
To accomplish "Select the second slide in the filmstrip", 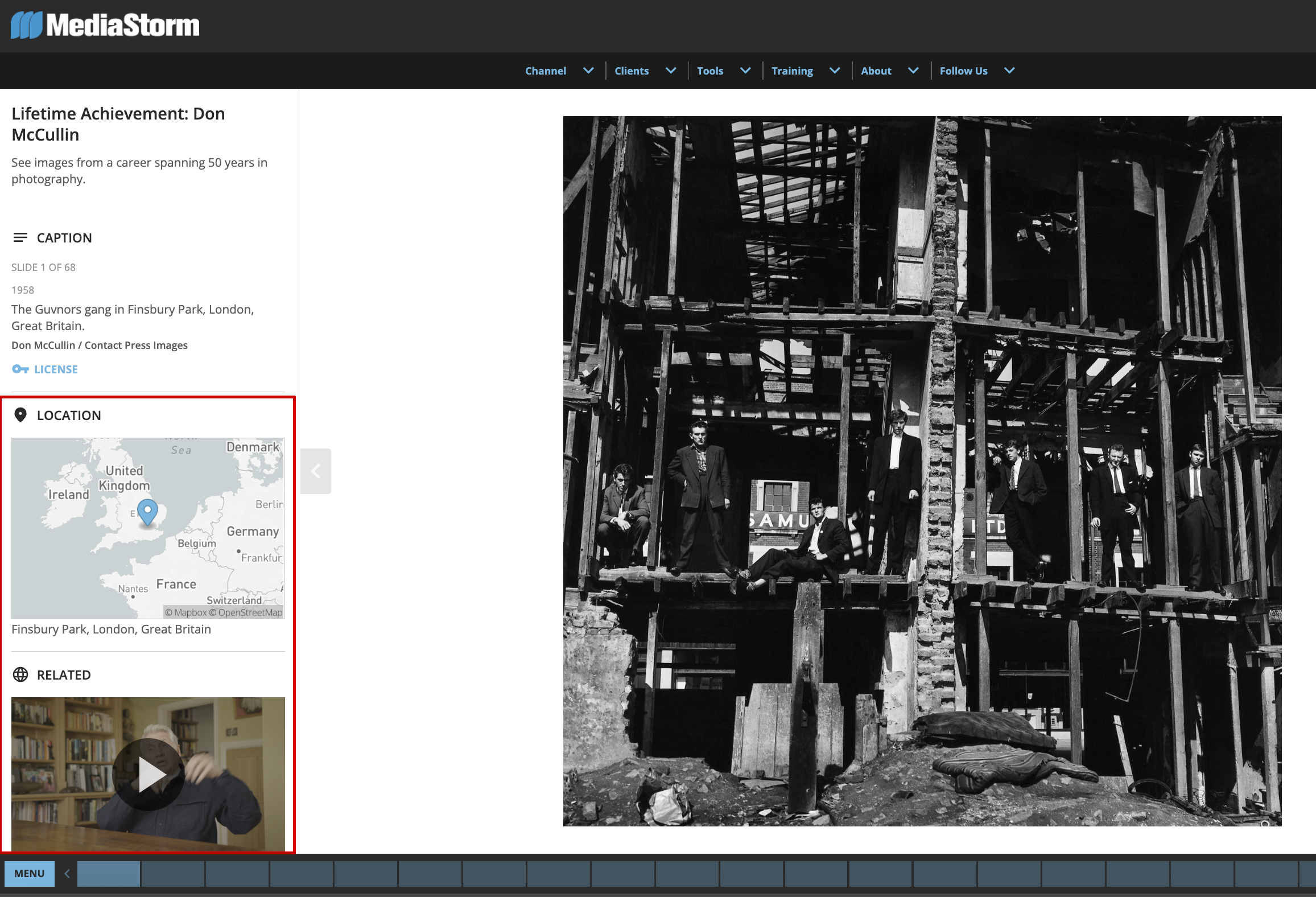I will (x=173, y=874).
